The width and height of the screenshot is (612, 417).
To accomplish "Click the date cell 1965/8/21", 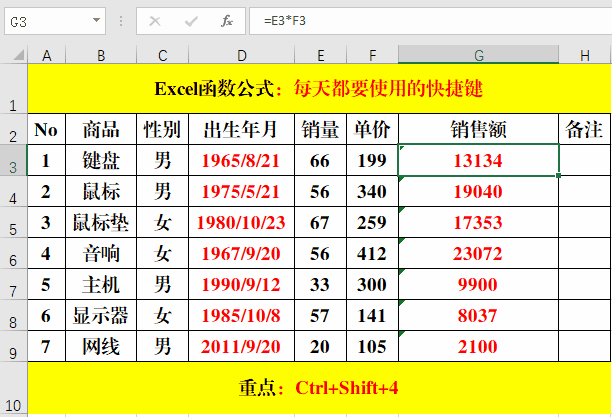I will pyautogui.click(x=241, y=160).
